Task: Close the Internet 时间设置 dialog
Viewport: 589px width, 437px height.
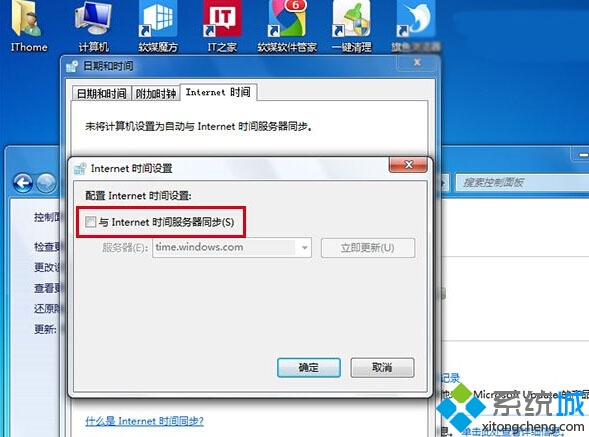Action: (408, 165)
